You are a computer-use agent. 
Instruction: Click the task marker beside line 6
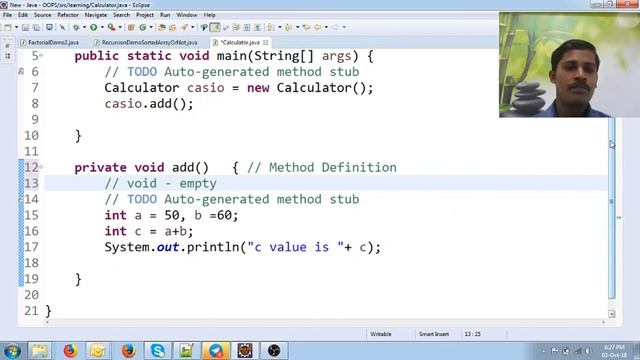[21, 71]
